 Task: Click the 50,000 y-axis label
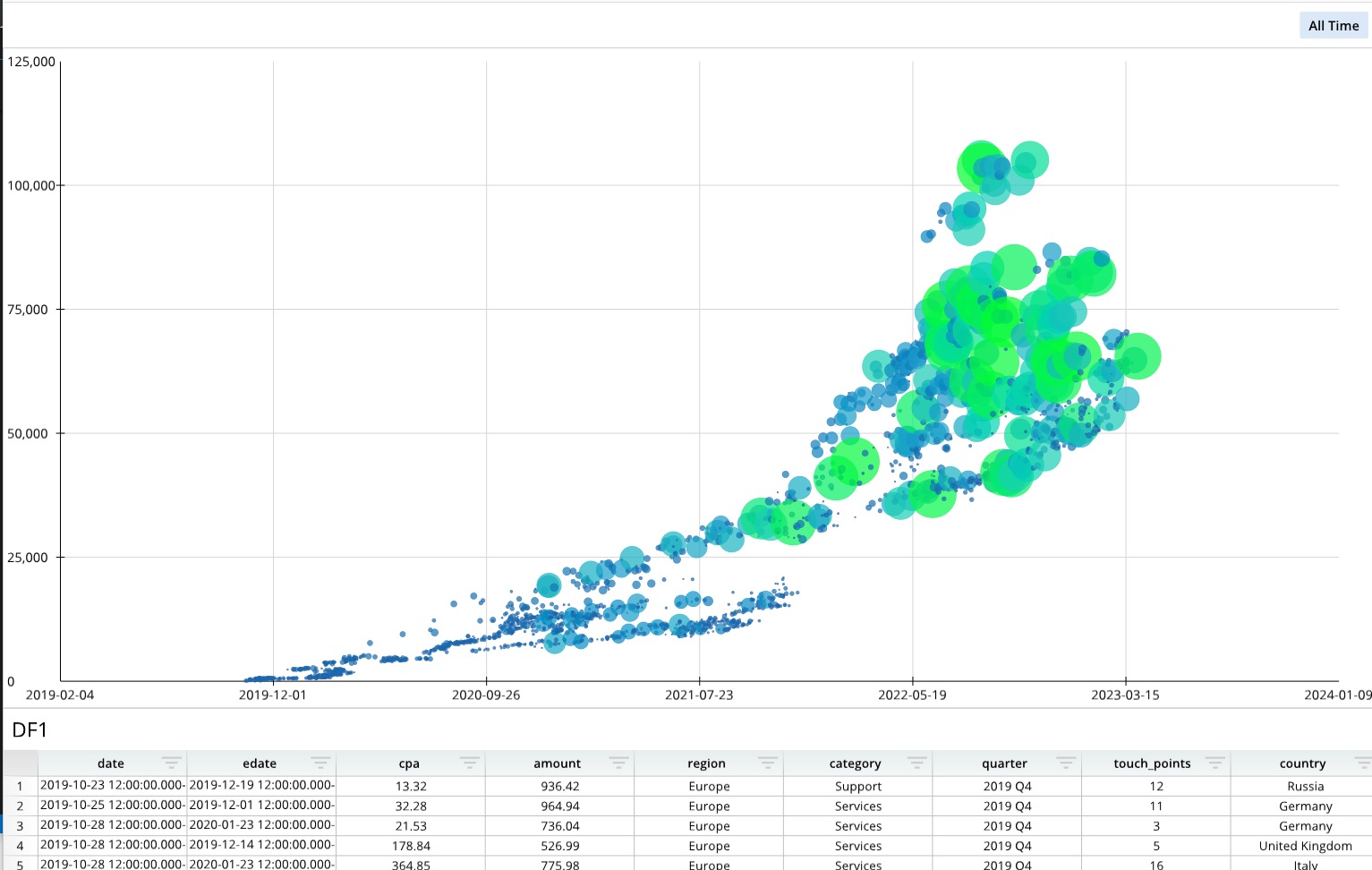(28, 433)
